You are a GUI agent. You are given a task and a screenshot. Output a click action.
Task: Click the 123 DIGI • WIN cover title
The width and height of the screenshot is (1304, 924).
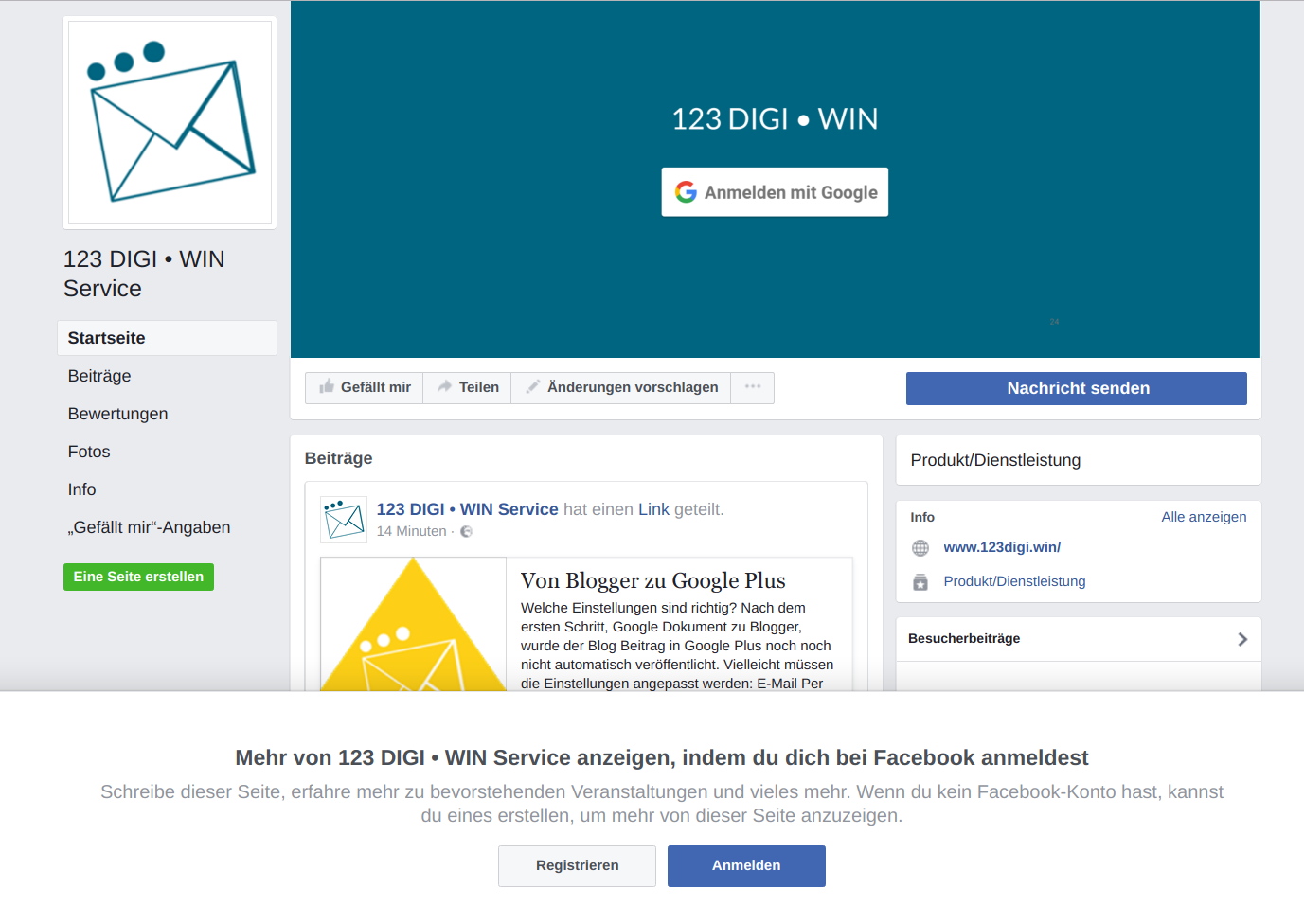(775, 119)
